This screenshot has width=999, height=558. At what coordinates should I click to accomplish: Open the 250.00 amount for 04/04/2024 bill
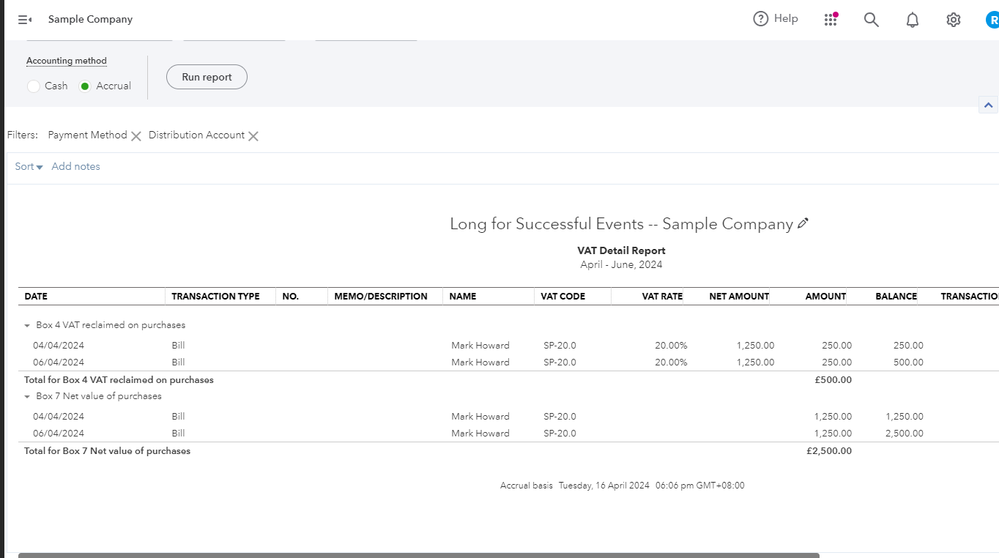point(836,346)
